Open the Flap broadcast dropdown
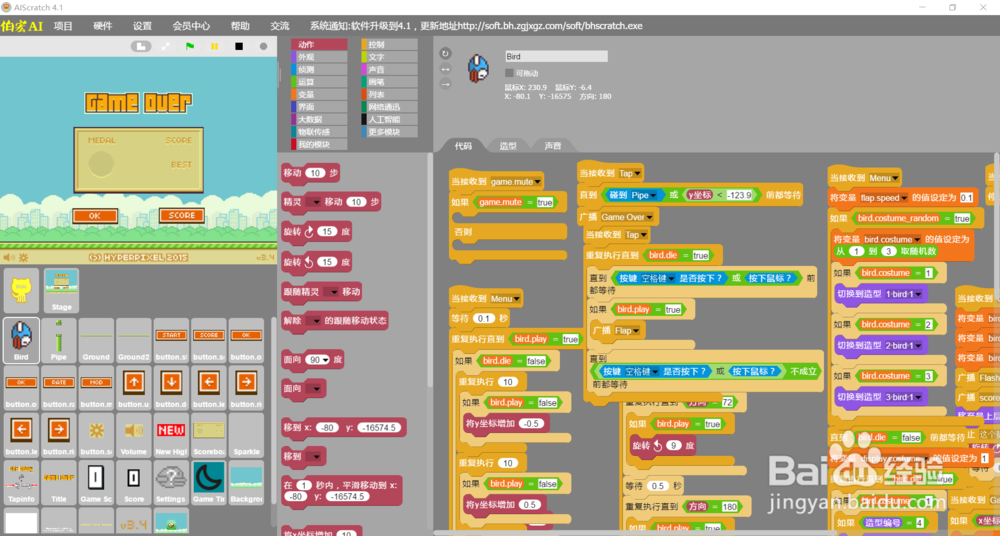Screen dimensions: 1000x536 click(x=635, y=331)
